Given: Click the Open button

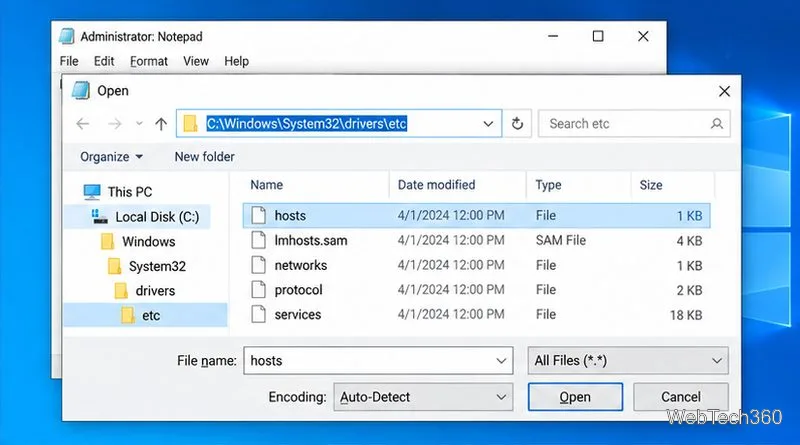Looking at the screenshot, I should click(575, 397).
